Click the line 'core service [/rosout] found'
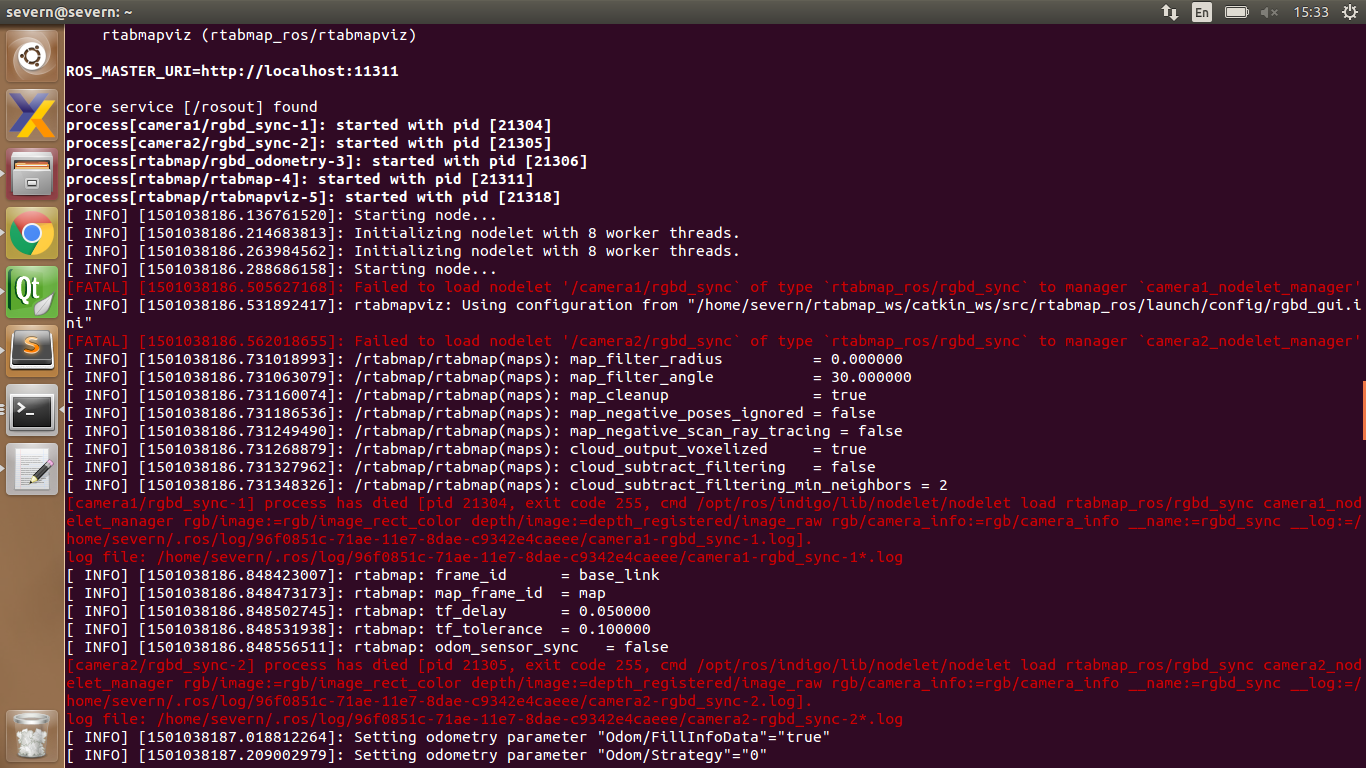 (192, 107)
